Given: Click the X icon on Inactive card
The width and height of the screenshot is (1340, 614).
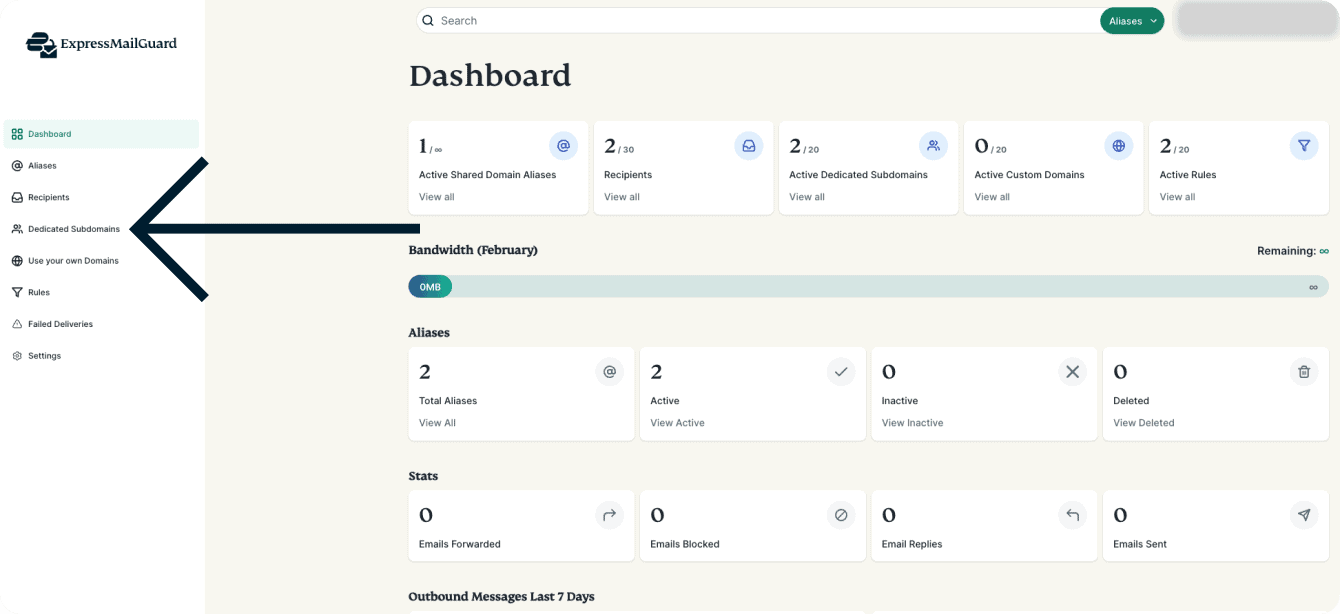Looking at the screenshot, I should coord(1072,372).
